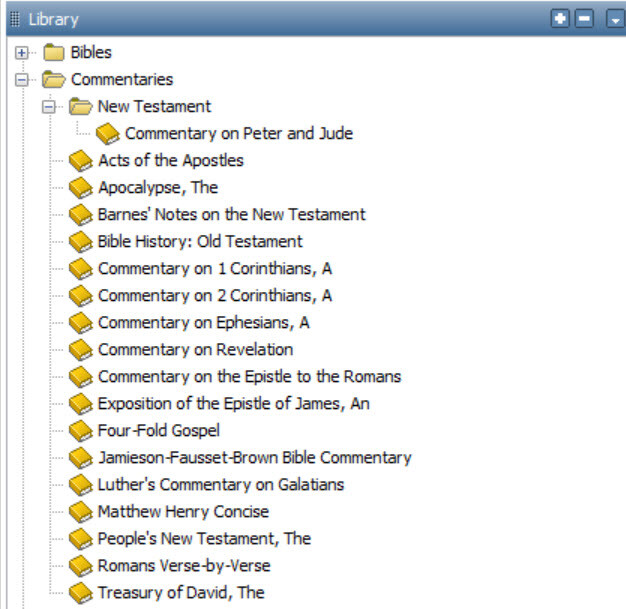The width and height of the screenshot is (626, 609).
Task: Click the Bibles folder icon
Action: click(53, 52)
